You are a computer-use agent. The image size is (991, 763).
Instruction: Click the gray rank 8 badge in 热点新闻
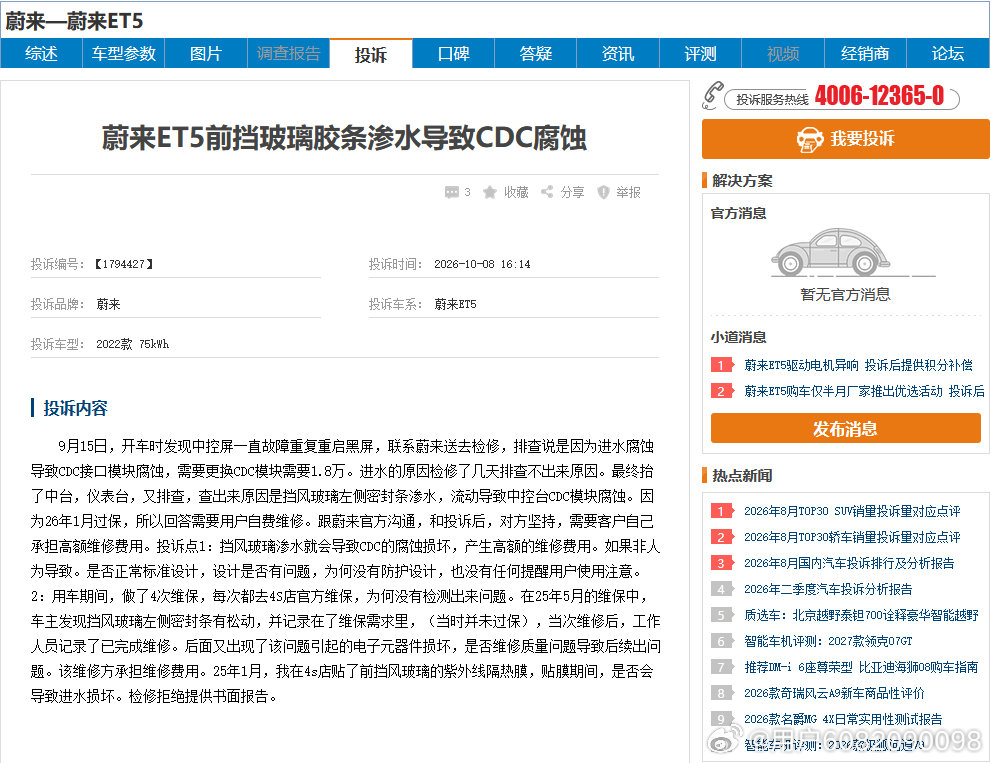point(722,693)
